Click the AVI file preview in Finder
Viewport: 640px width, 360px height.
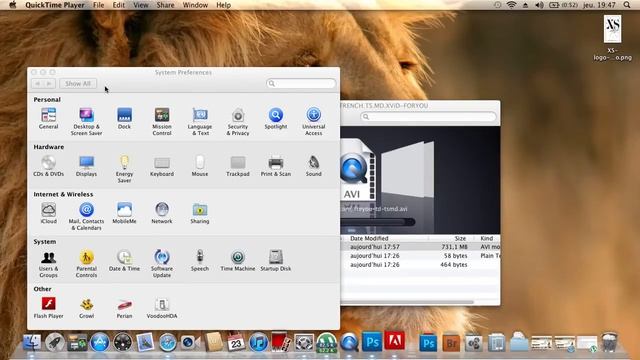[357, 171]
